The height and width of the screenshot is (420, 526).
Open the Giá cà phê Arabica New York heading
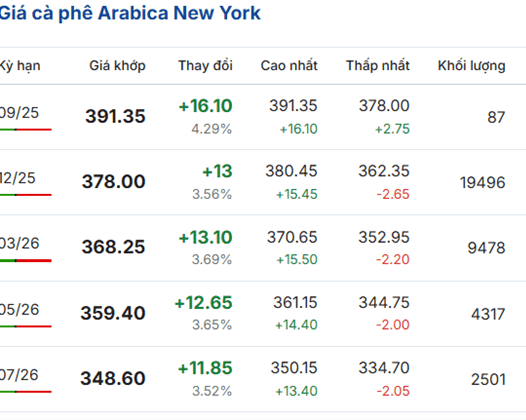point(130,13)
